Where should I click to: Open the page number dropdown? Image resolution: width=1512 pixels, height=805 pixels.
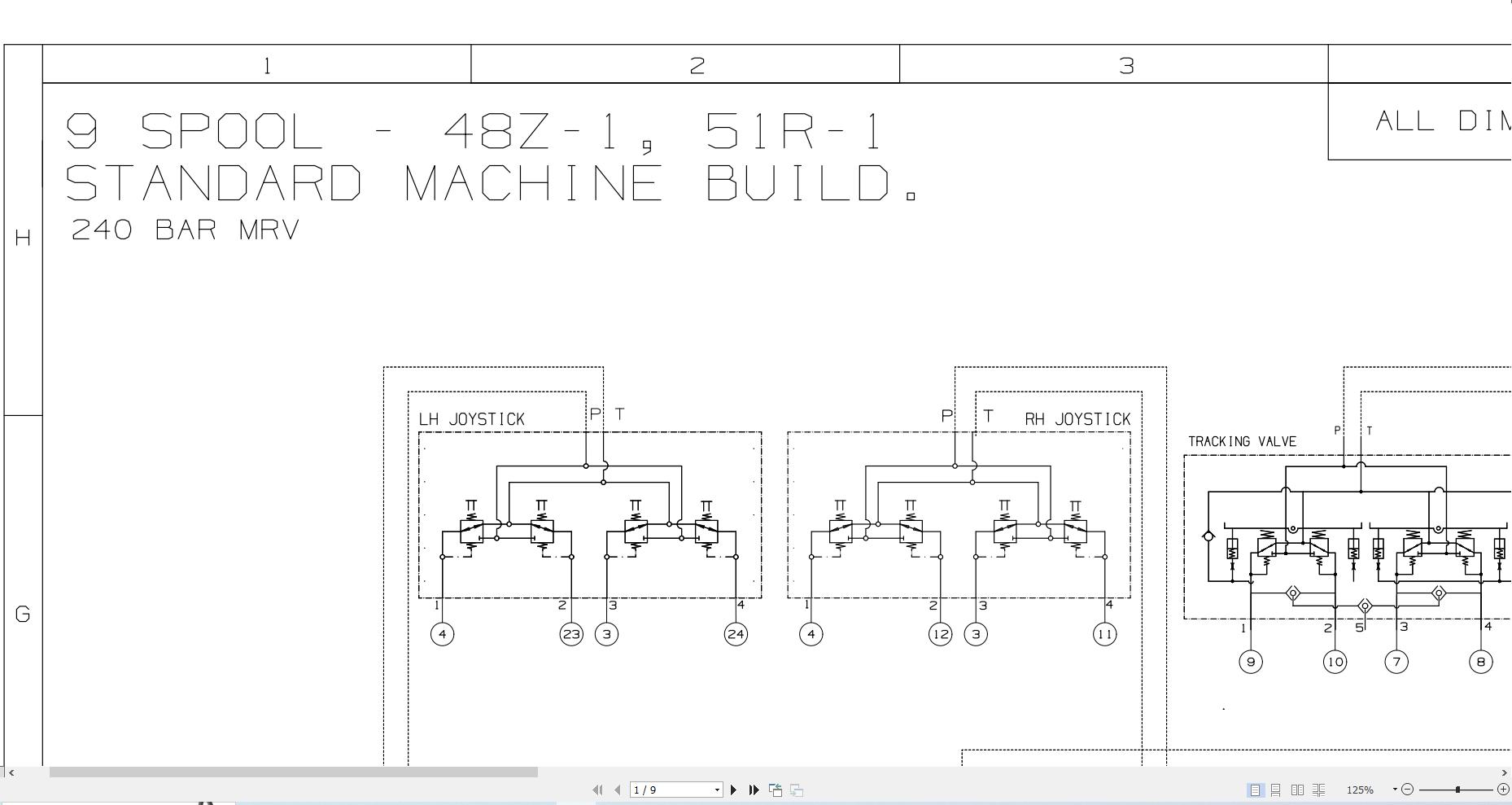[717, 790]
